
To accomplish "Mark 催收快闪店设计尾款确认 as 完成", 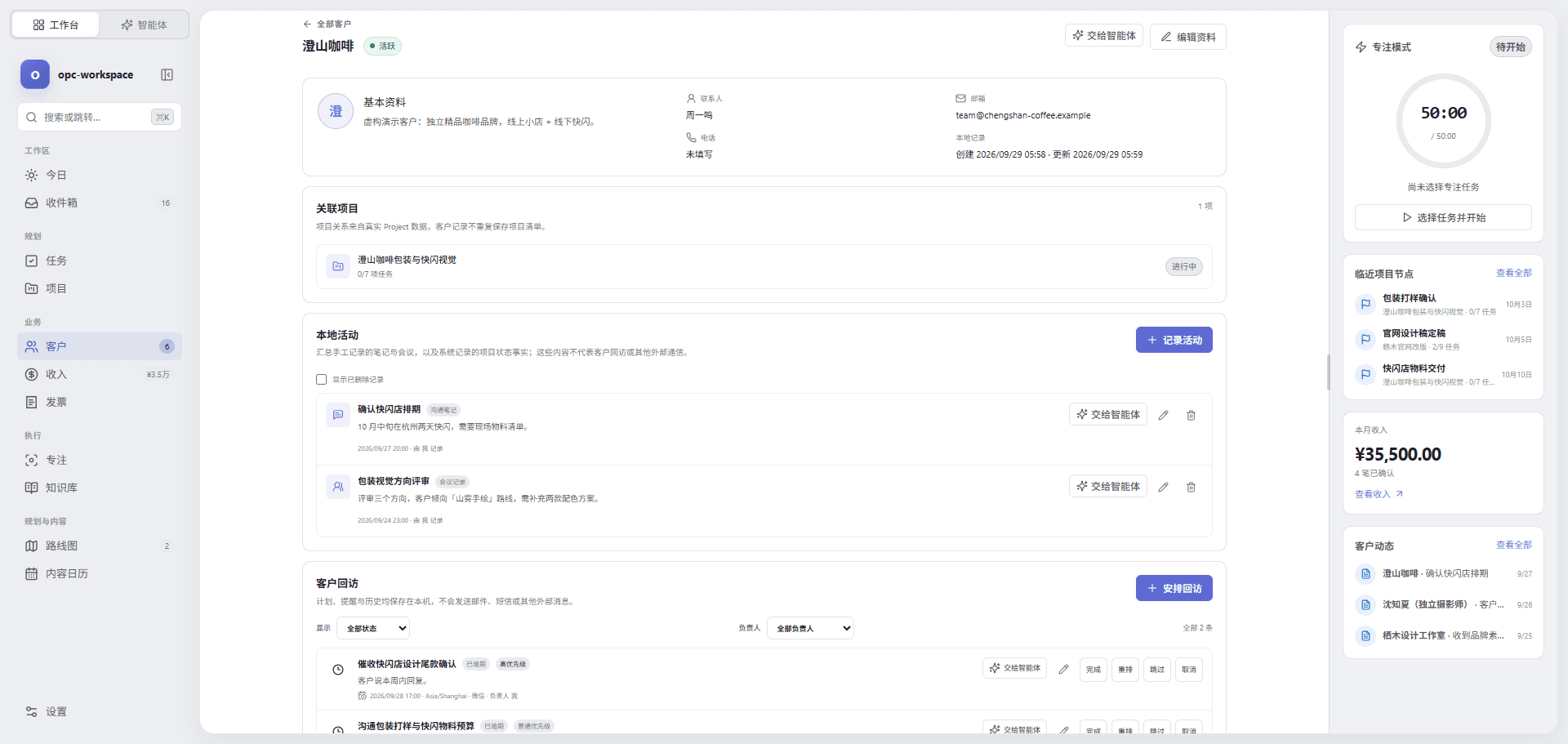I will [x=1093, y=669].
